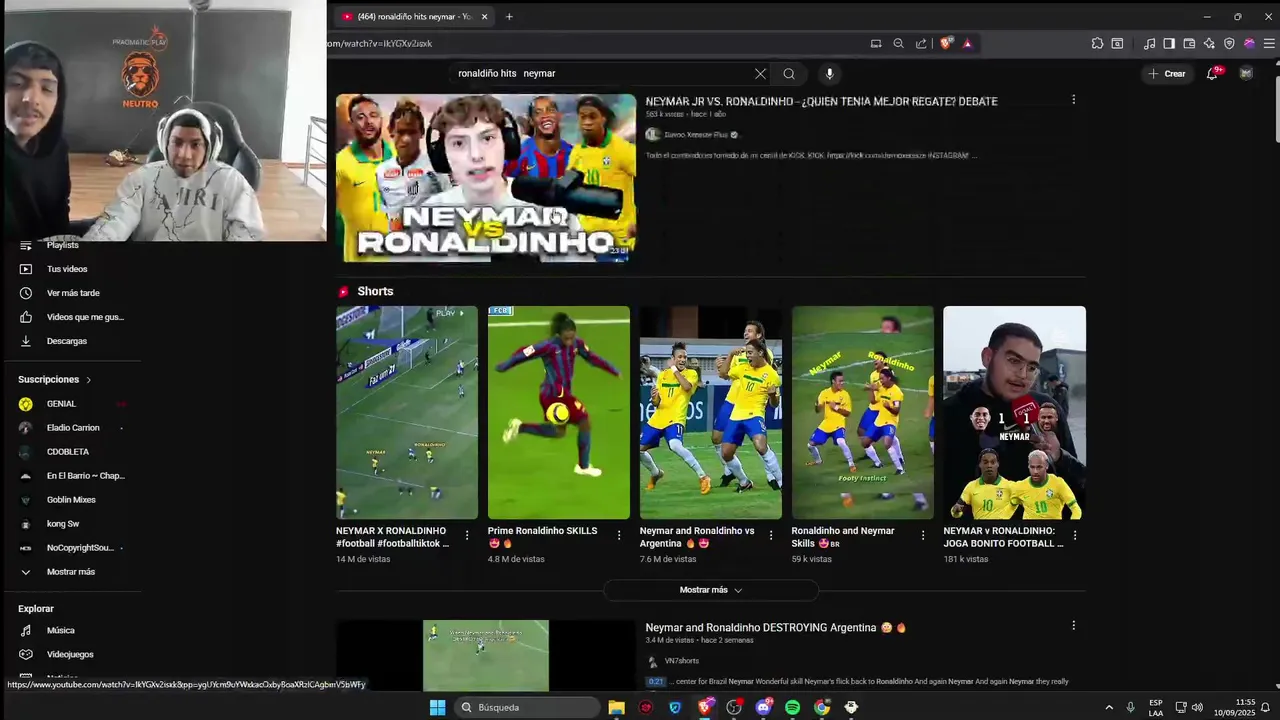Viewport: 1280px width, 720px height.
Task: Click the install/cast screen icon in address bar
Action: [x=876, y=43]
